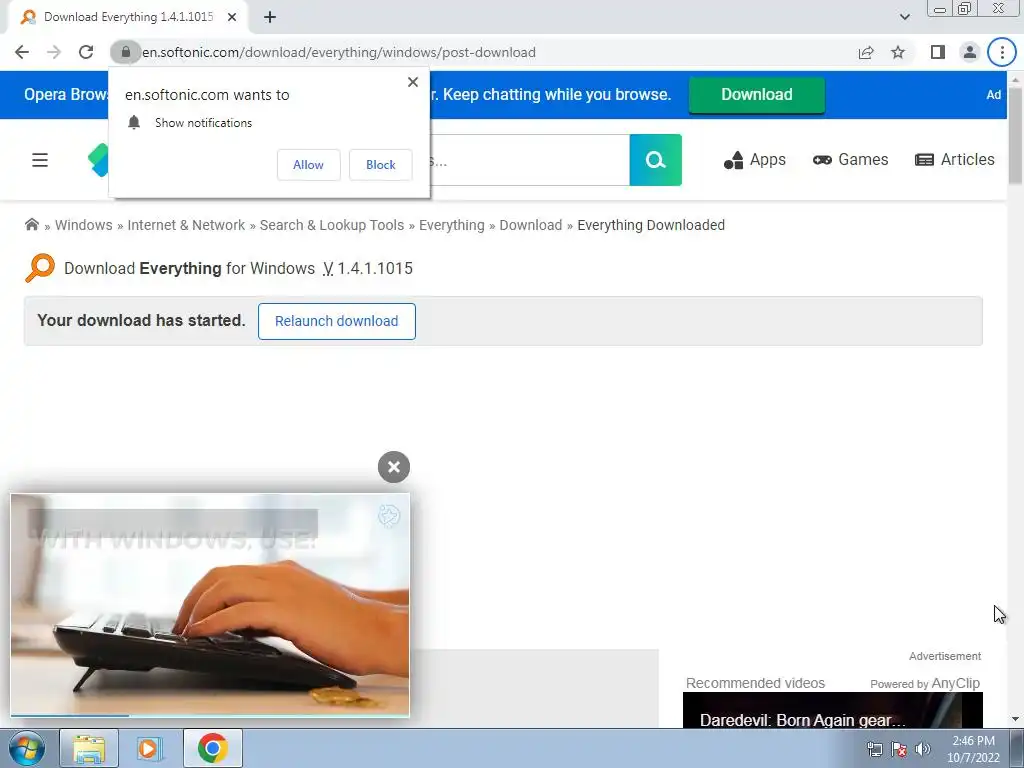
Task: Click the taskbar clock showing 2:46 PM
Action: [974, 749]
